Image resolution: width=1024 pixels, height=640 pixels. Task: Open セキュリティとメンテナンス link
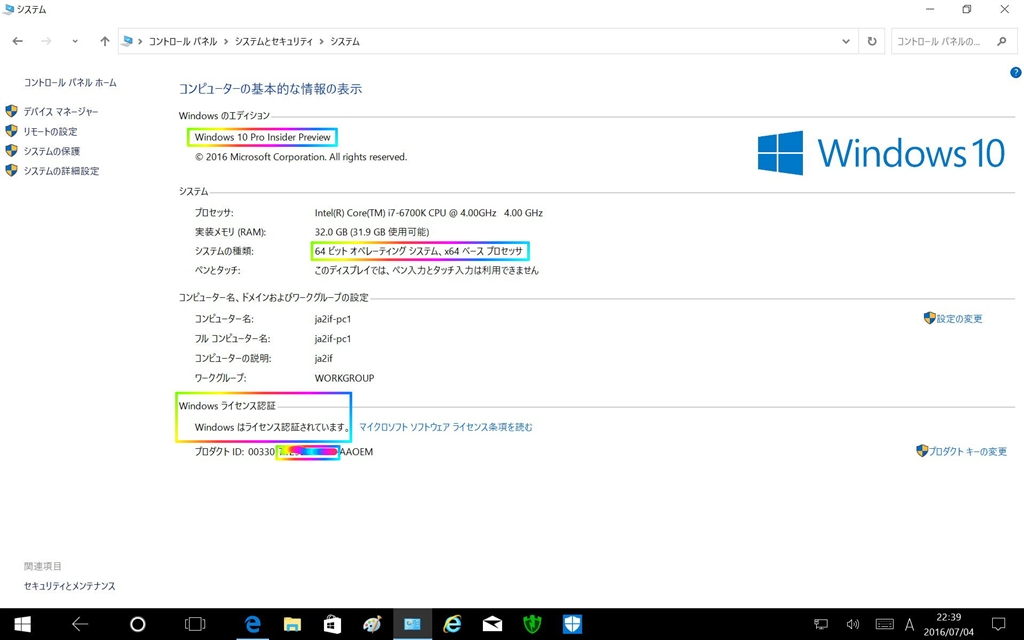click(70, 586)
